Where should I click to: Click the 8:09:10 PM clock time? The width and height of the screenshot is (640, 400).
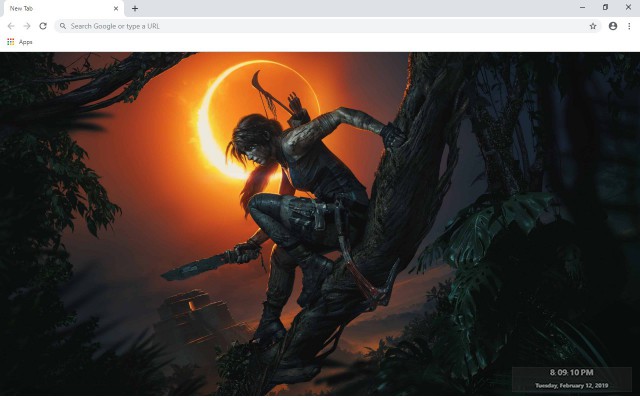coord(571,373)
